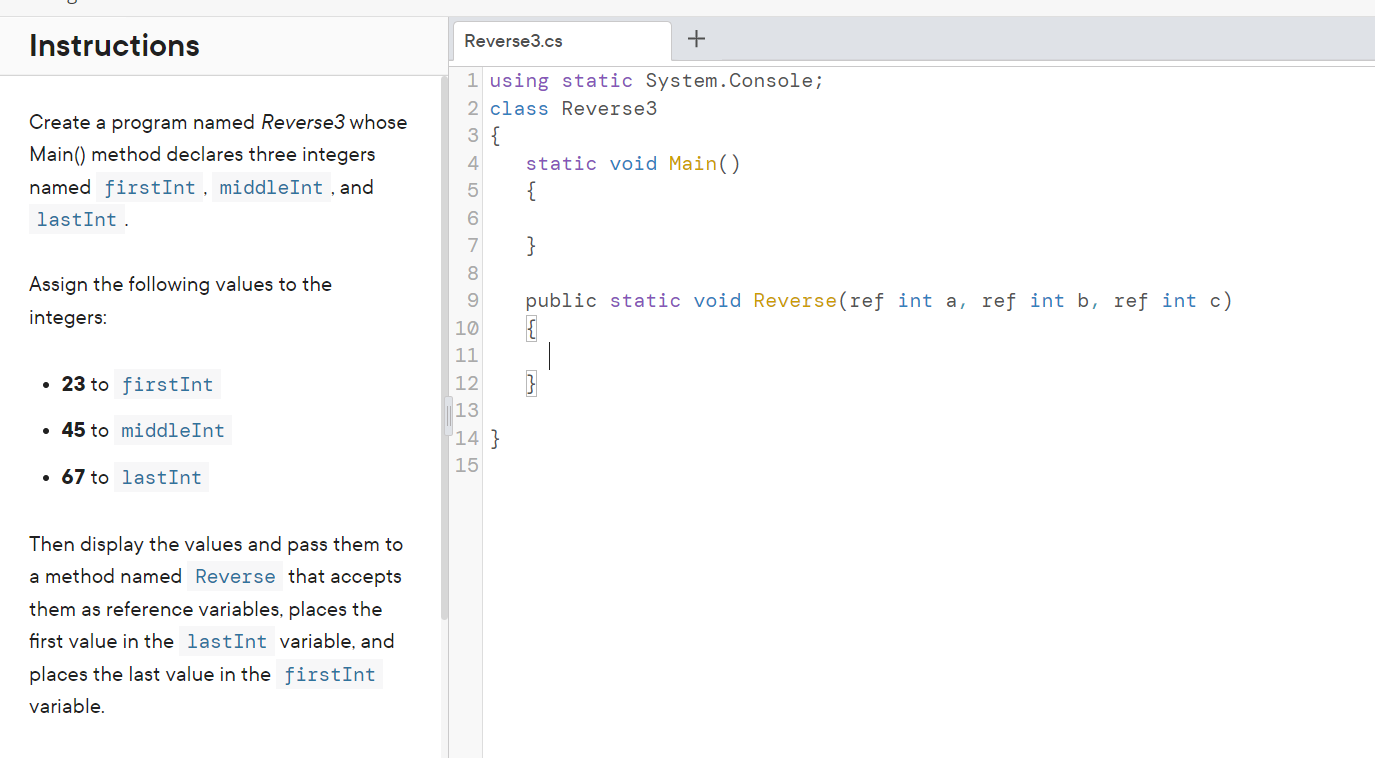Click line number 1 in the gutter
This screenshot has height=758, width=1375.
472,80
